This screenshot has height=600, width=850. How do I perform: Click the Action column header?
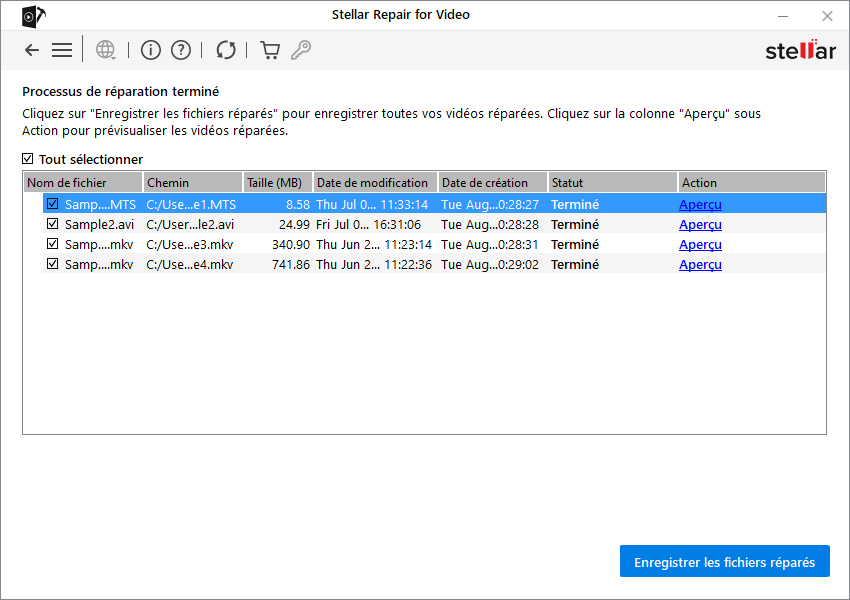pyautogui.click(x=751, y=183)
